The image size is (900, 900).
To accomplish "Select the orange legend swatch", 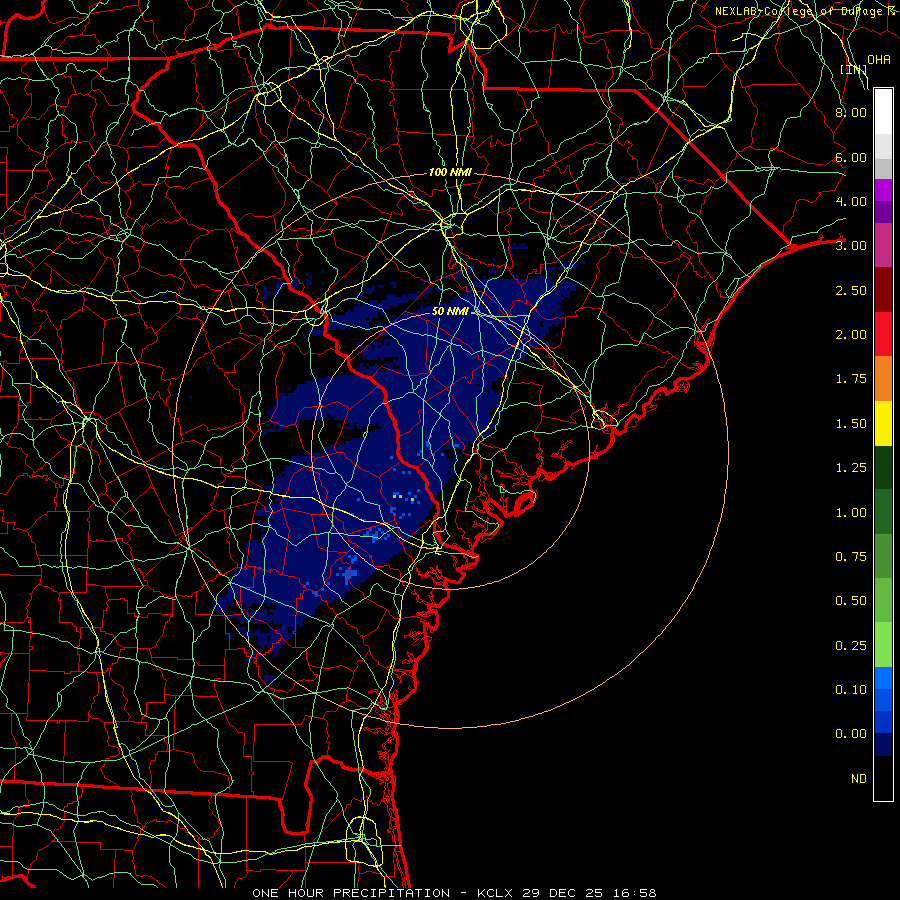I will (883, 378).
